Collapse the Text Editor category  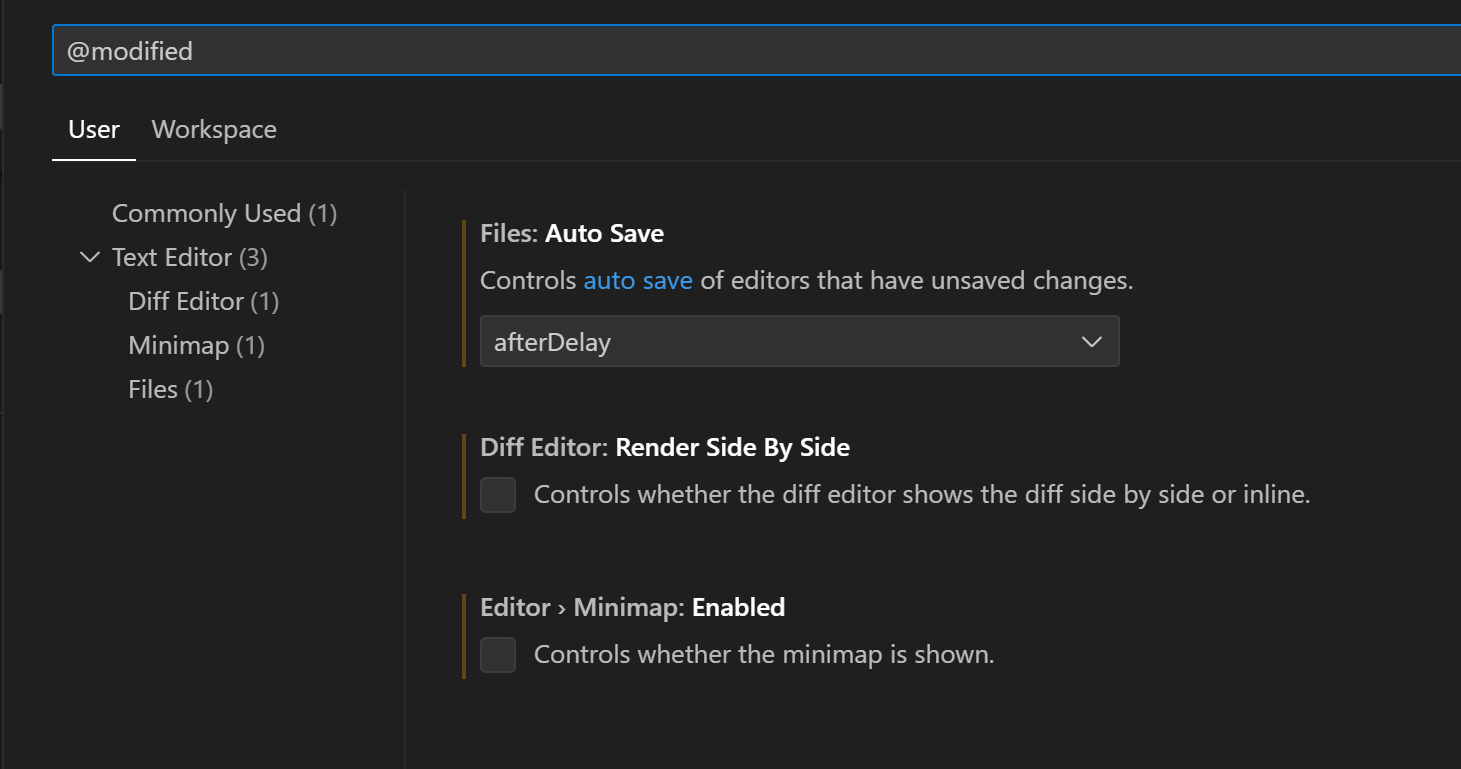(89, 257)
